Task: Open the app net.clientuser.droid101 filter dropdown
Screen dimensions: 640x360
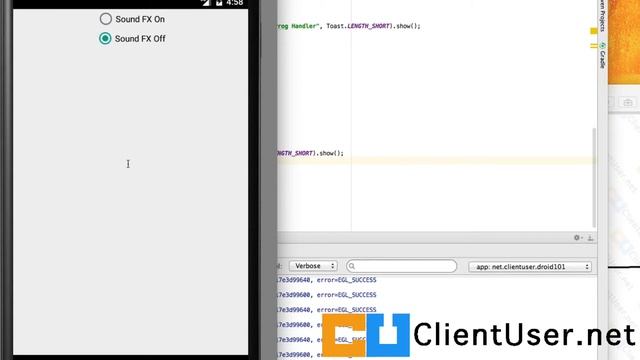Action: click(x=530, y=267)
